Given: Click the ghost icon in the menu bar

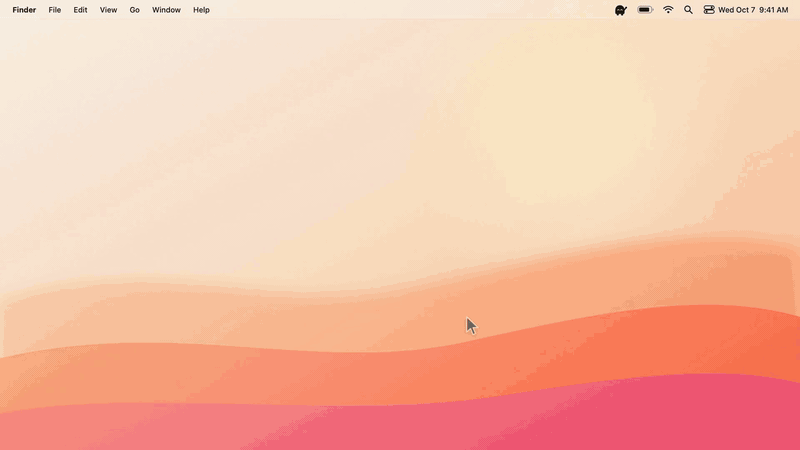Looking at the screenshot, I should [x=620, y=10].
